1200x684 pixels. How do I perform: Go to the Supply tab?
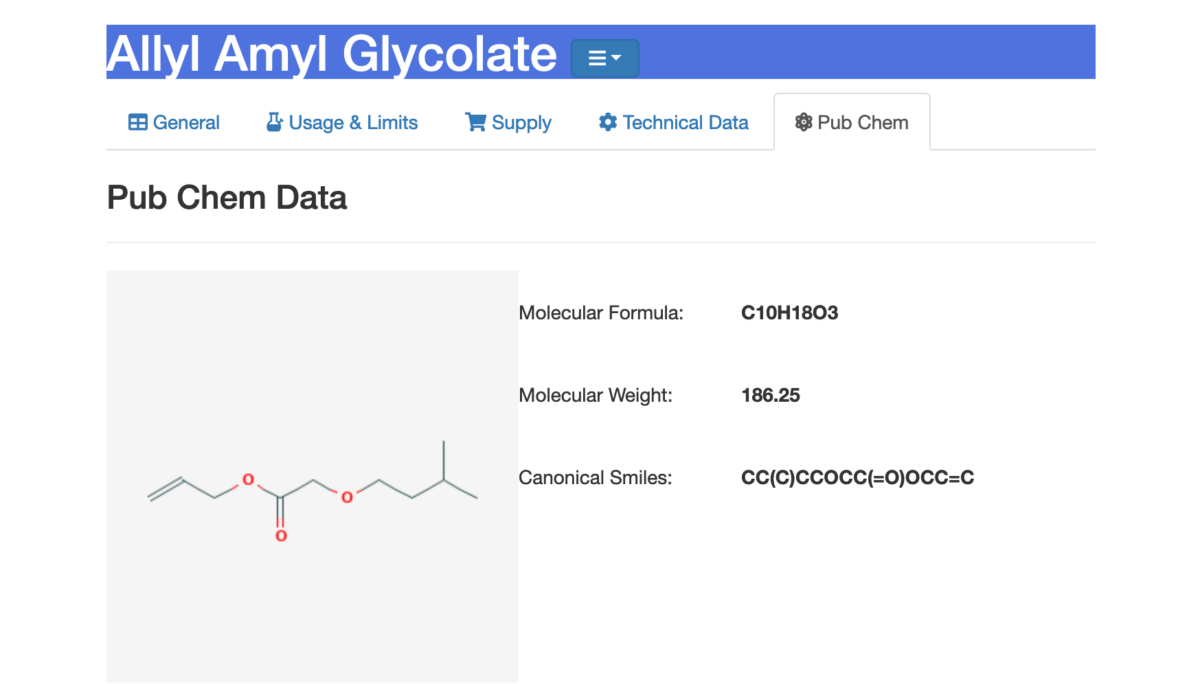tap(508, 122)
